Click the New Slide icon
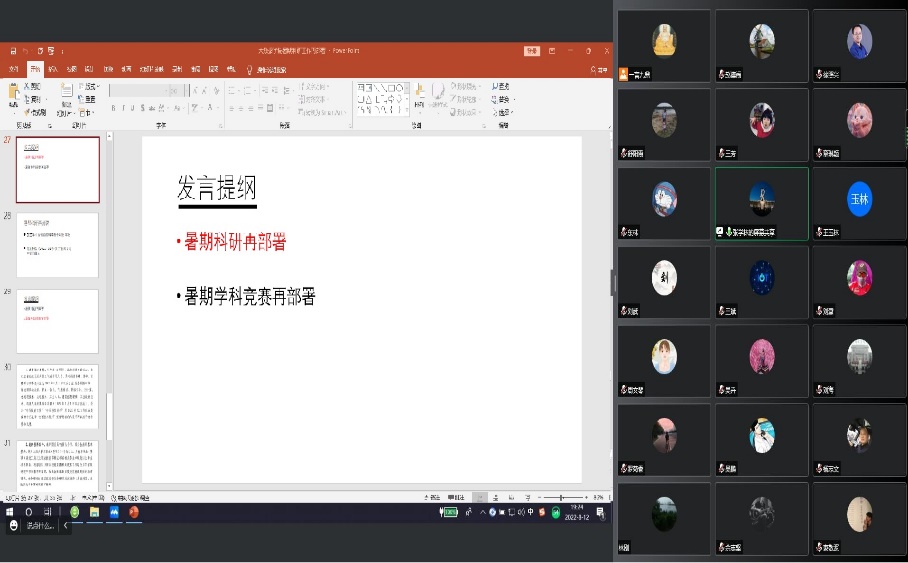 (x=66, y=97)
